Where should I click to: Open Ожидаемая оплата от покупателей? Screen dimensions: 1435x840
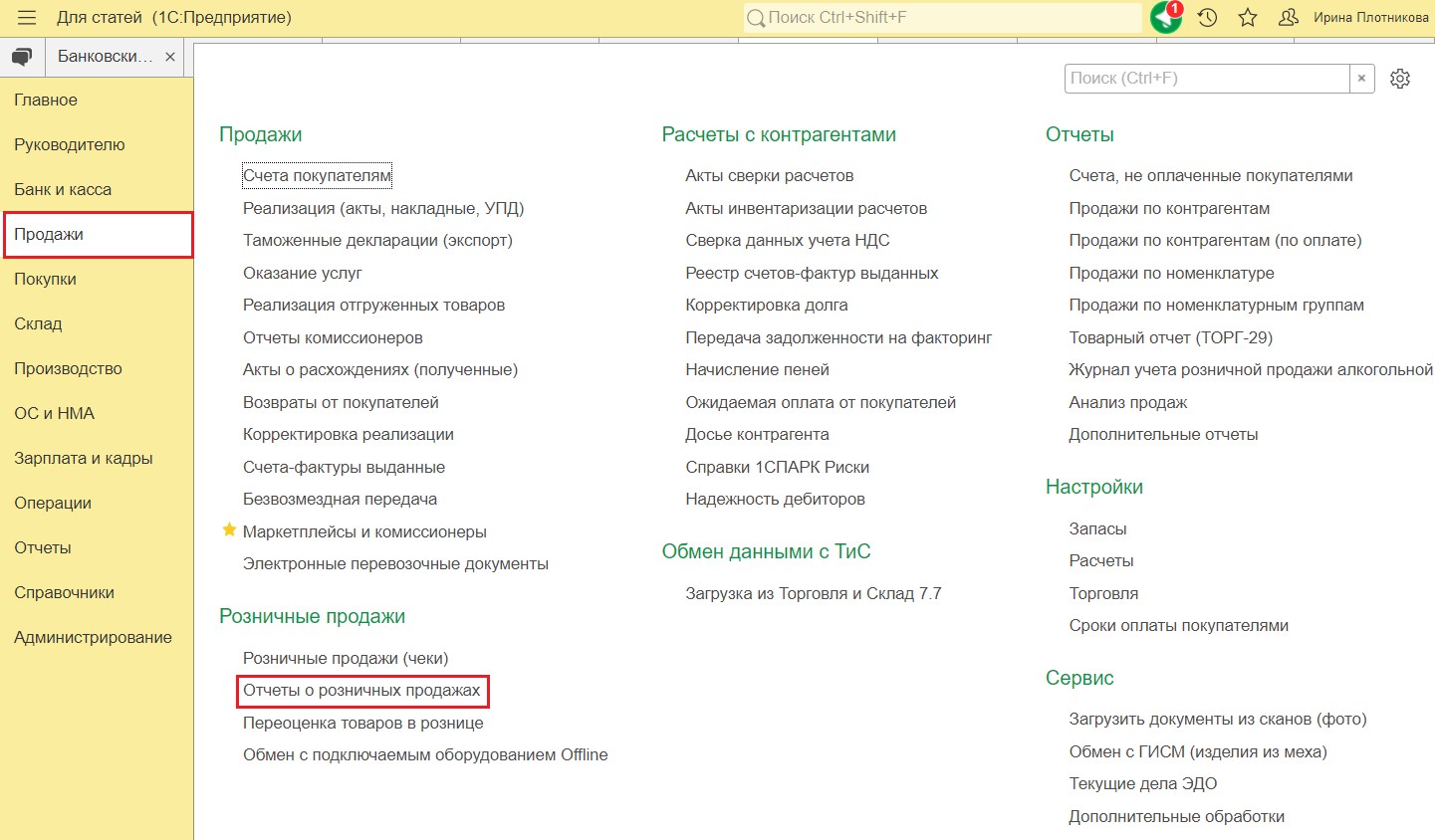point(821,402)
